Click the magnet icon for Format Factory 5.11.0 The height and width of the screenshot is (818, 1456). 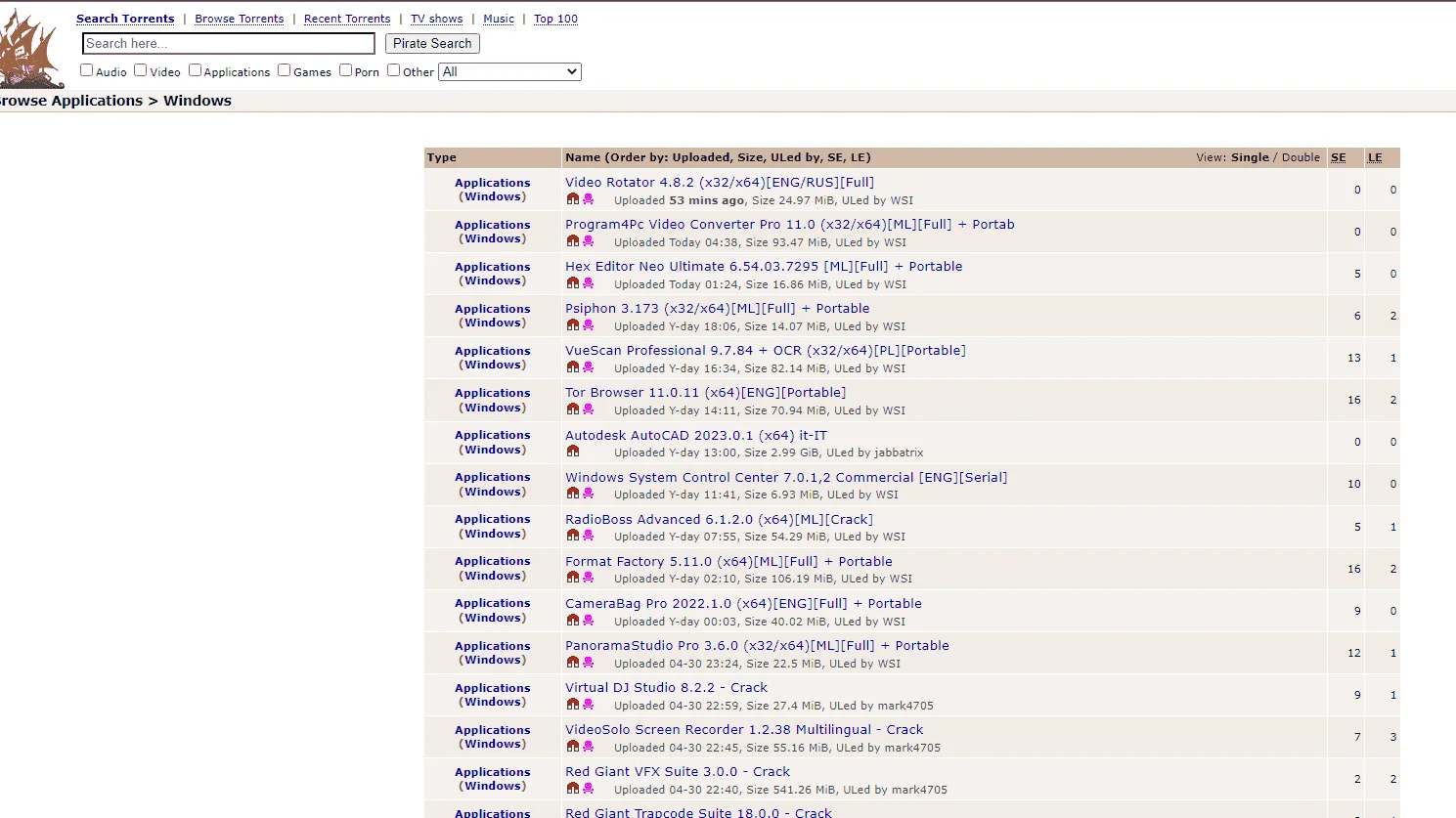click(573, 578)
